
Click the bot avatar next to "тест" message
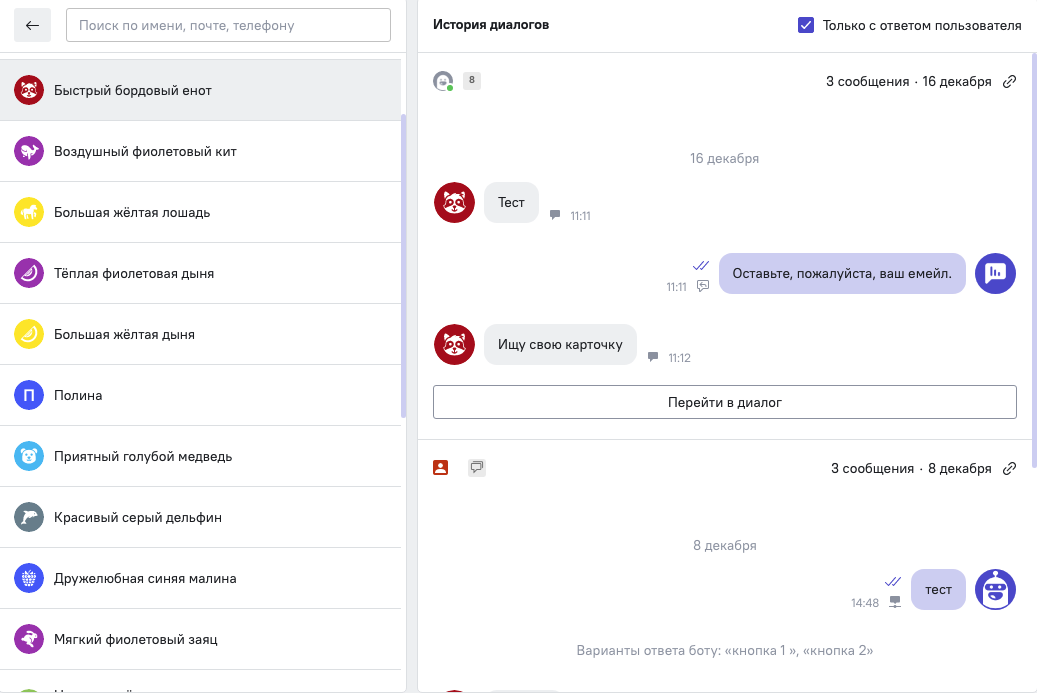995,589
